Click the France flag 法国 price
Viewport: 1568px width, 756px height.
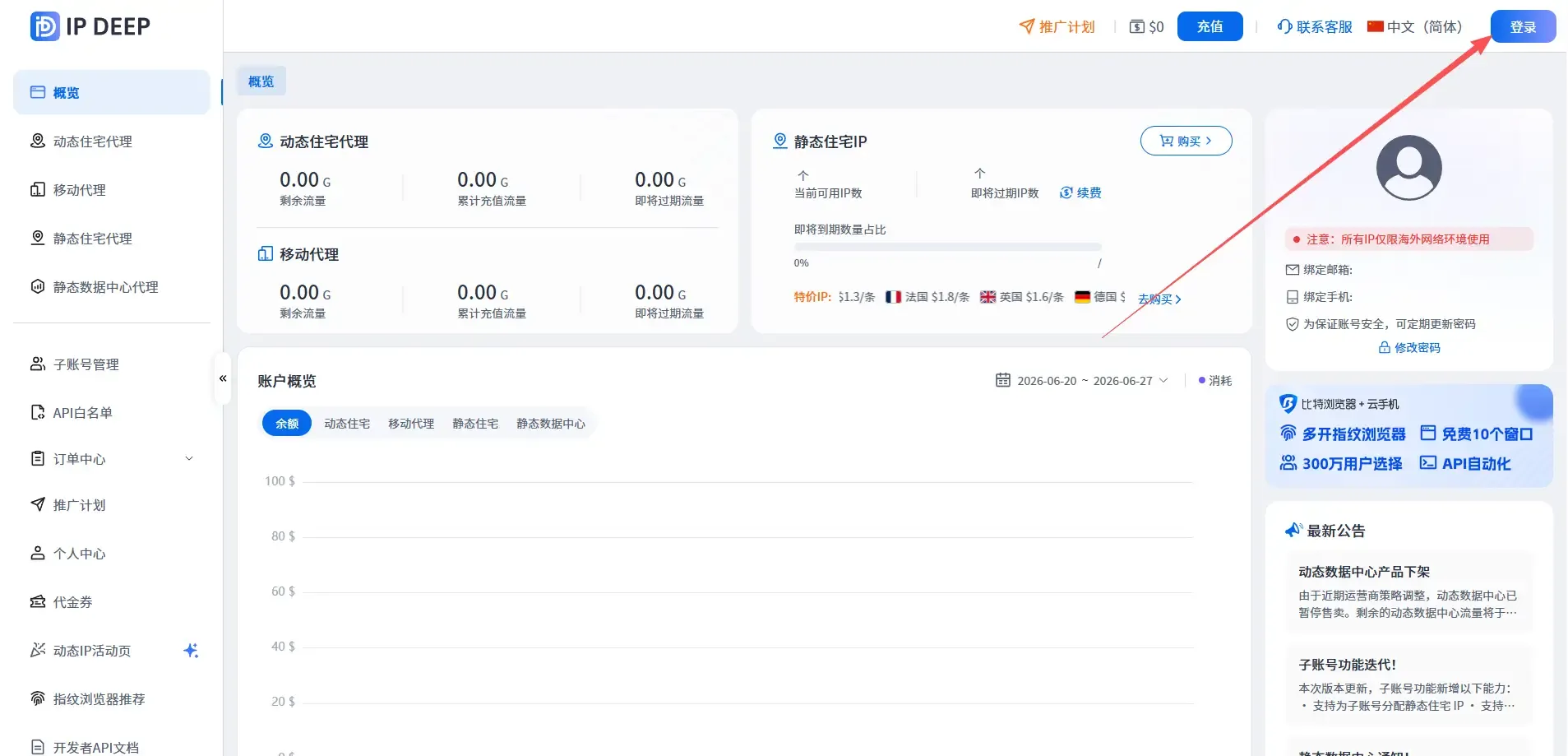[x=927, y=297]
